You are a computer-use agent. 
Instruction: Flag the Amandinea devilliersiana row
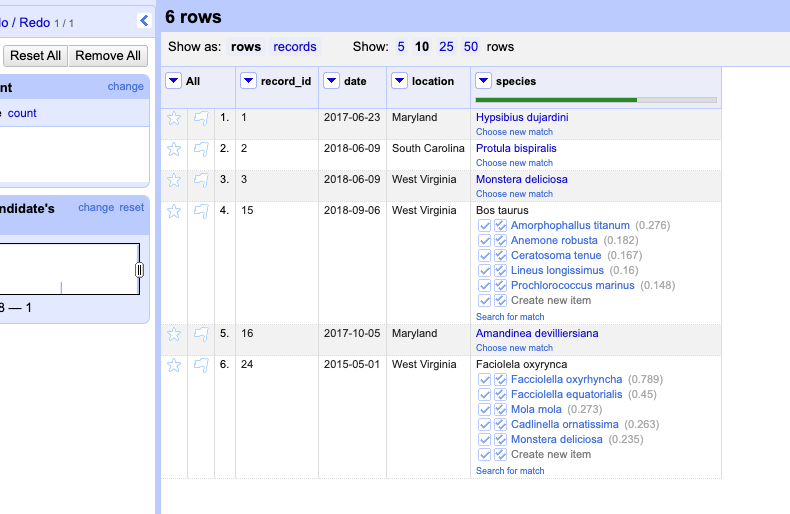pos(201,334)
